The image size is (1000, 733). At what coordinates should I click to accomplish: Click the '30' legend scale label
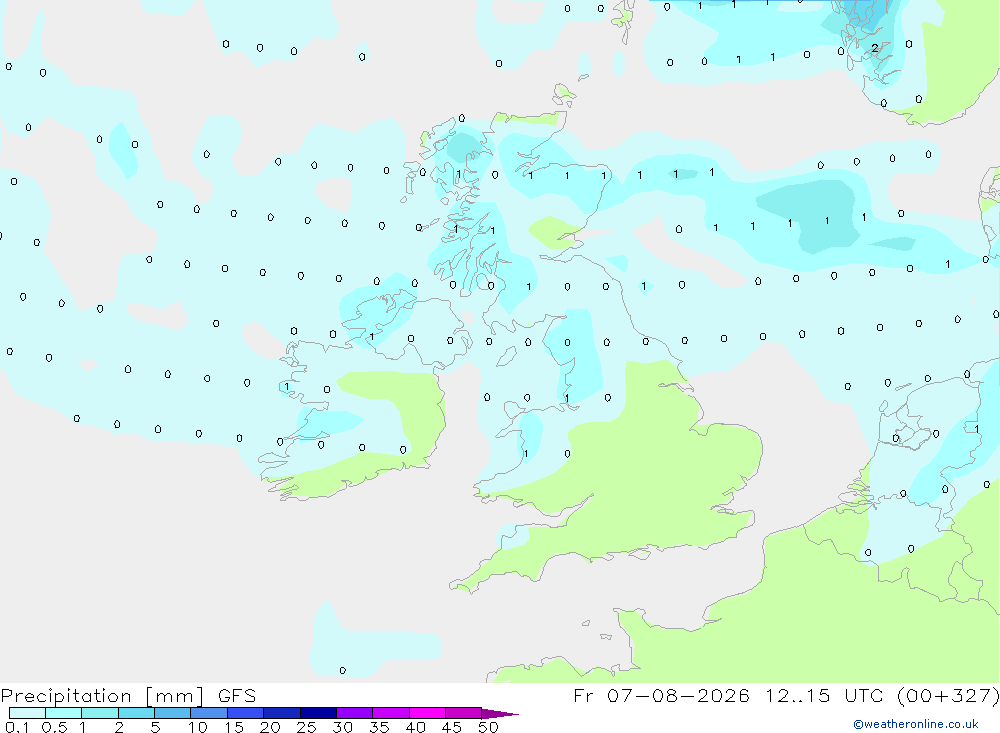pos(342,727)
